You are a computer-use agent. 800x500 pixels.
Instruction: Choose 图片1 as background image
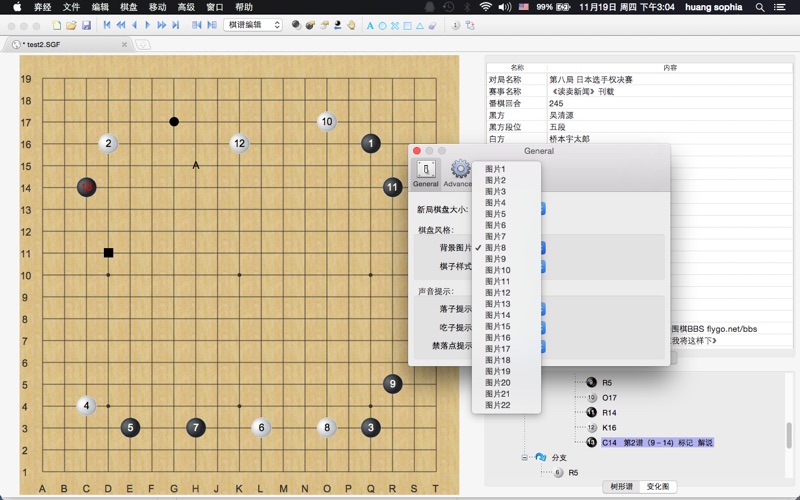(506, 169)
